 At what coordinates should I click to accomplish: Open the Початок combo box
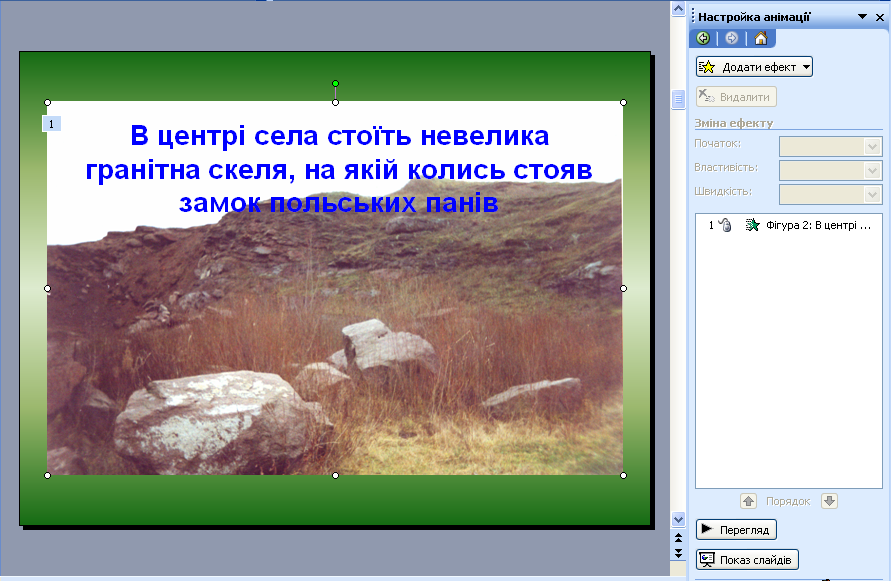click(830, 147)
